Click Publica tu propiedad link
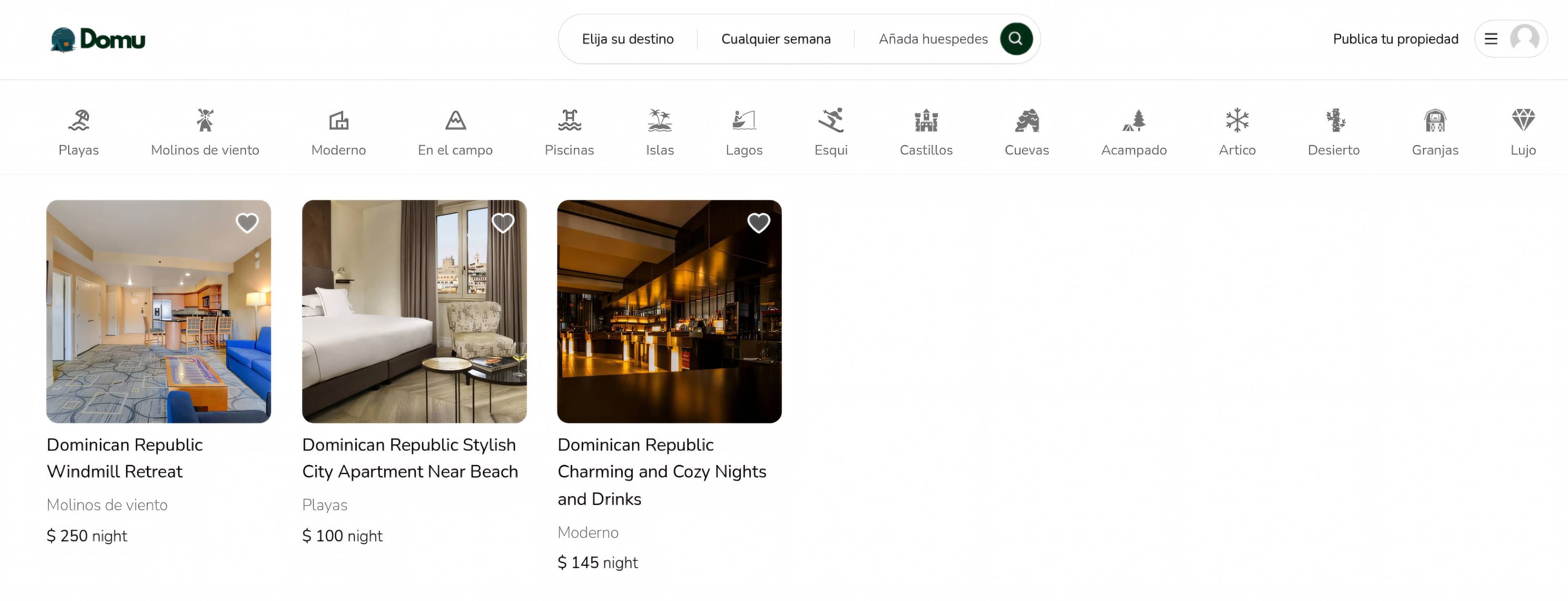Viewport: 1568px width, 601px height. point(1395,39)
